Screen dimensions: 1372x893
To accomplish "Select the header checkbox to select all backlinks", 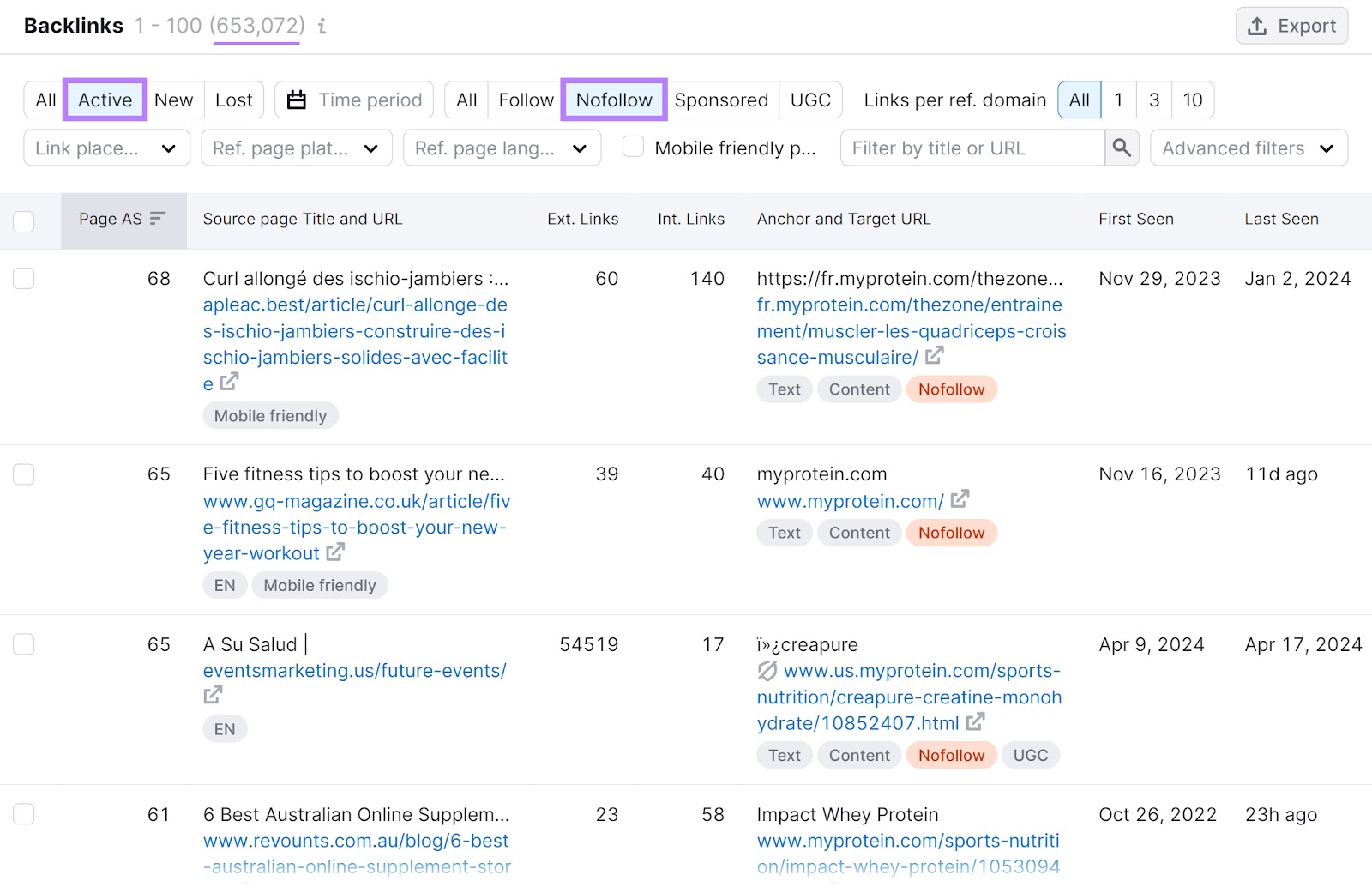I will pyautogui.click(x=23, y=220).
